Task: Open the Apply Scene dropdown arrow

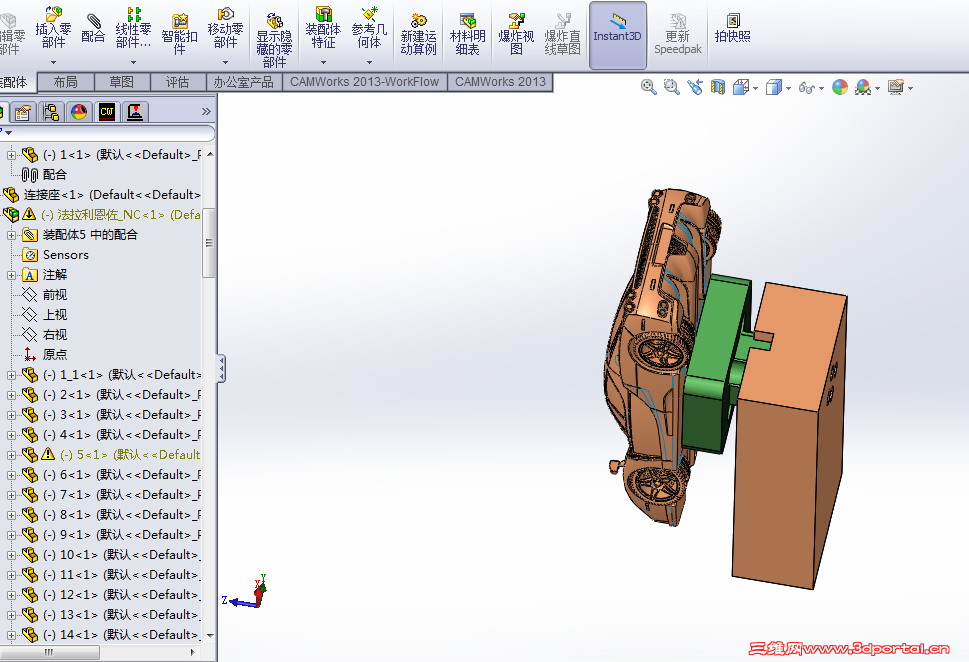Action: pyautogui.click(x=878, y=88)
